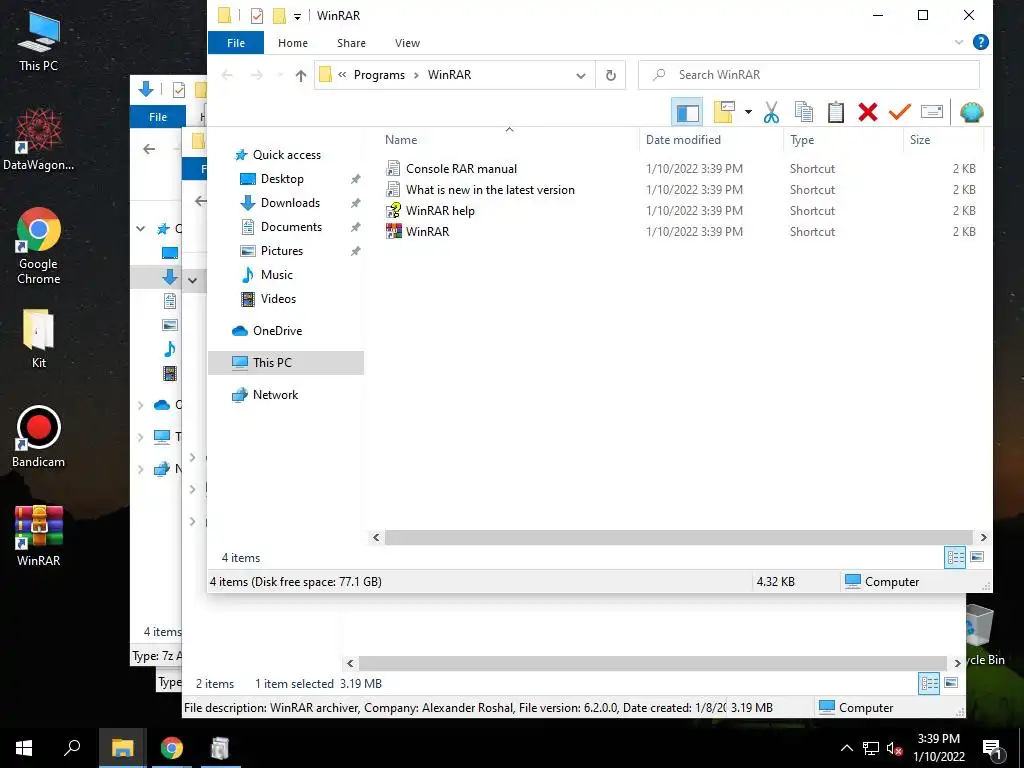
Task: Click Details view button in middle background window
Action: (x=929, y=684)
